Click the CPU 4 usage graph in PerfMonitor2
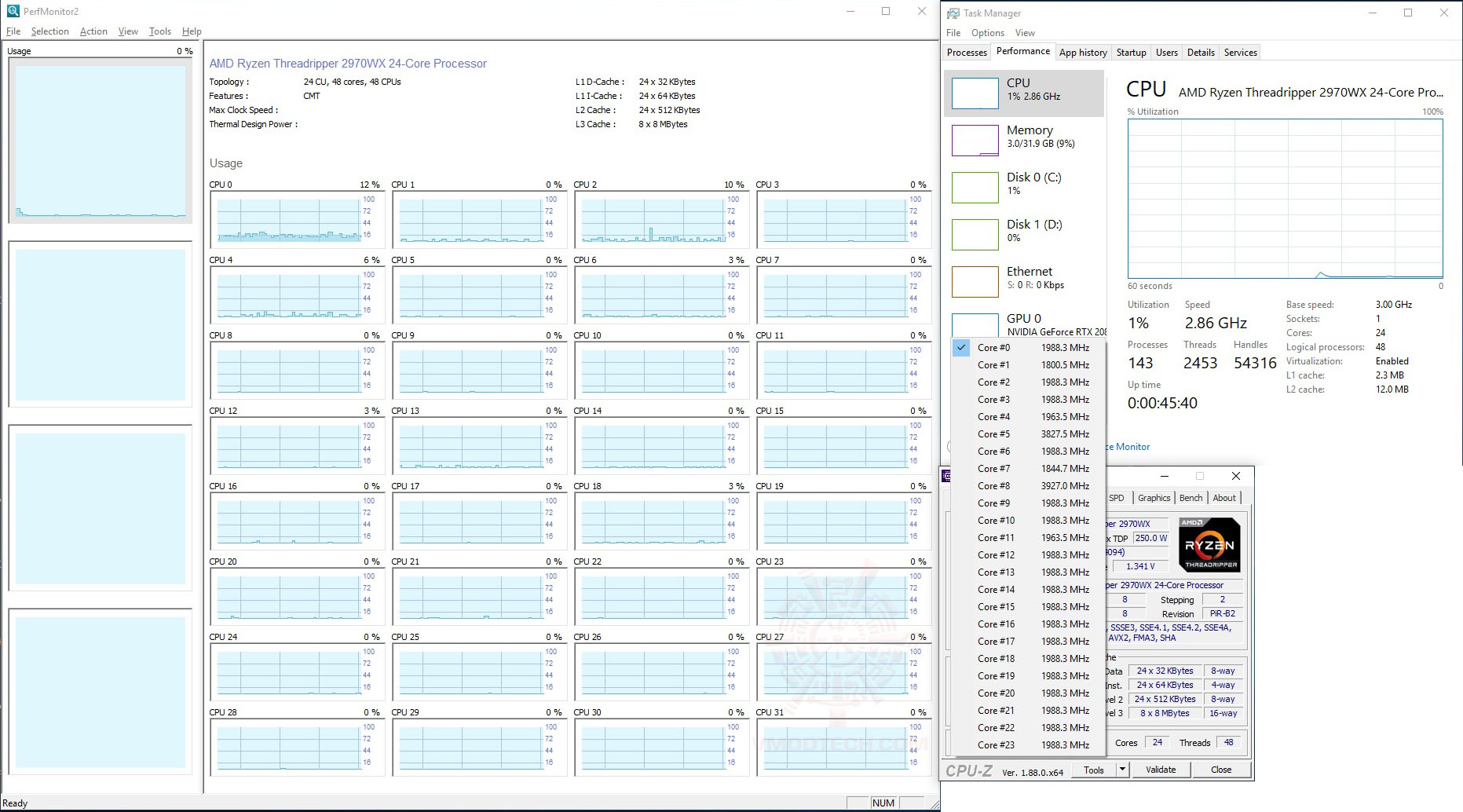 [296, 294]
